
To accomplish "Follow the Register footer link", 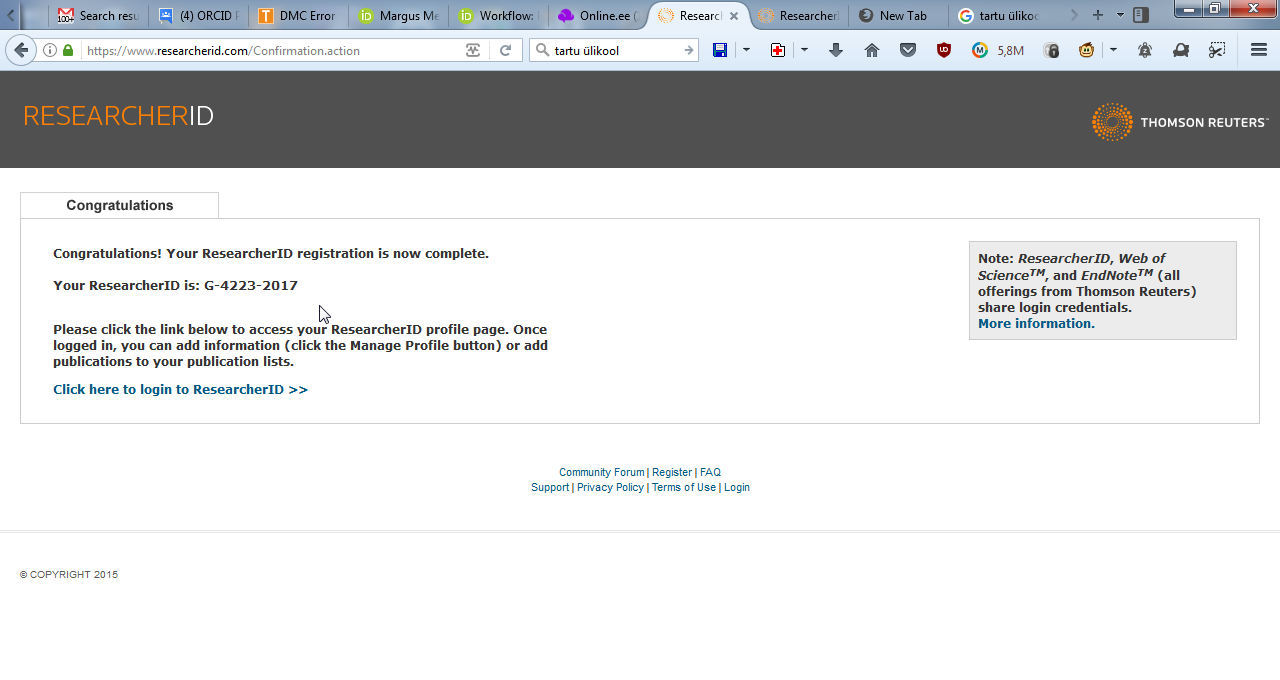I will pos(672,472).
